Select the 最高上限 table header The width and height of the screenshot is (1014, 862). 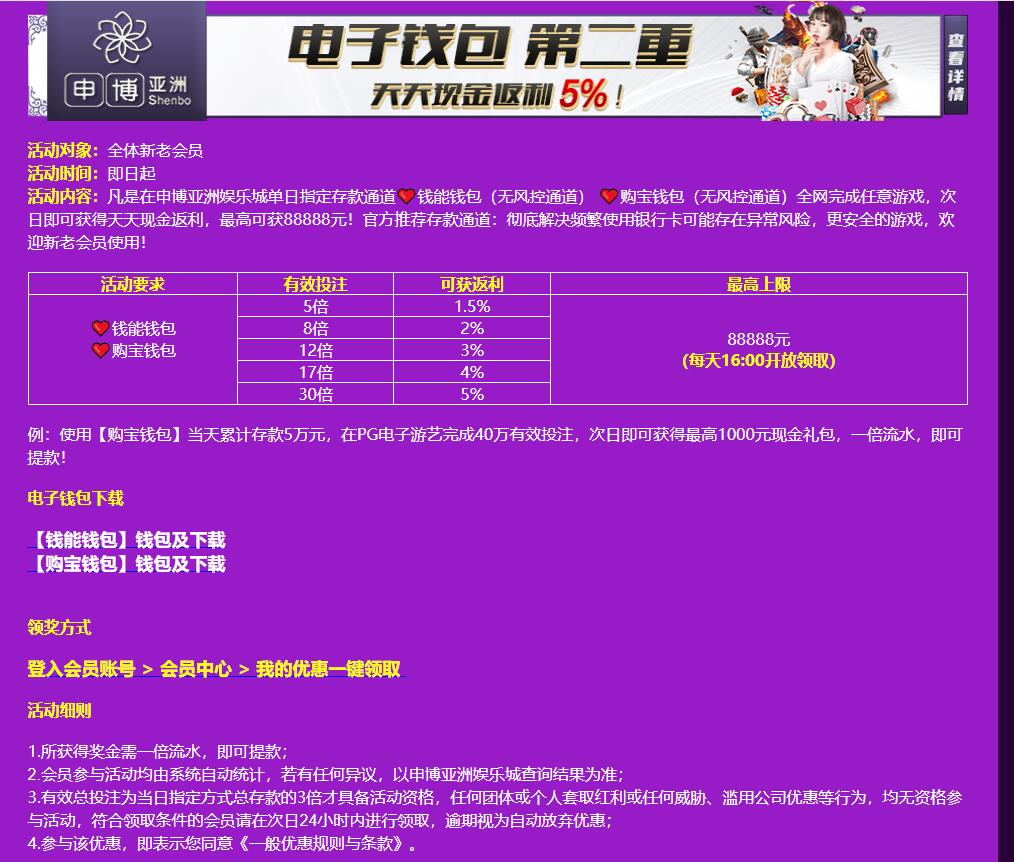tap(759, 284)
